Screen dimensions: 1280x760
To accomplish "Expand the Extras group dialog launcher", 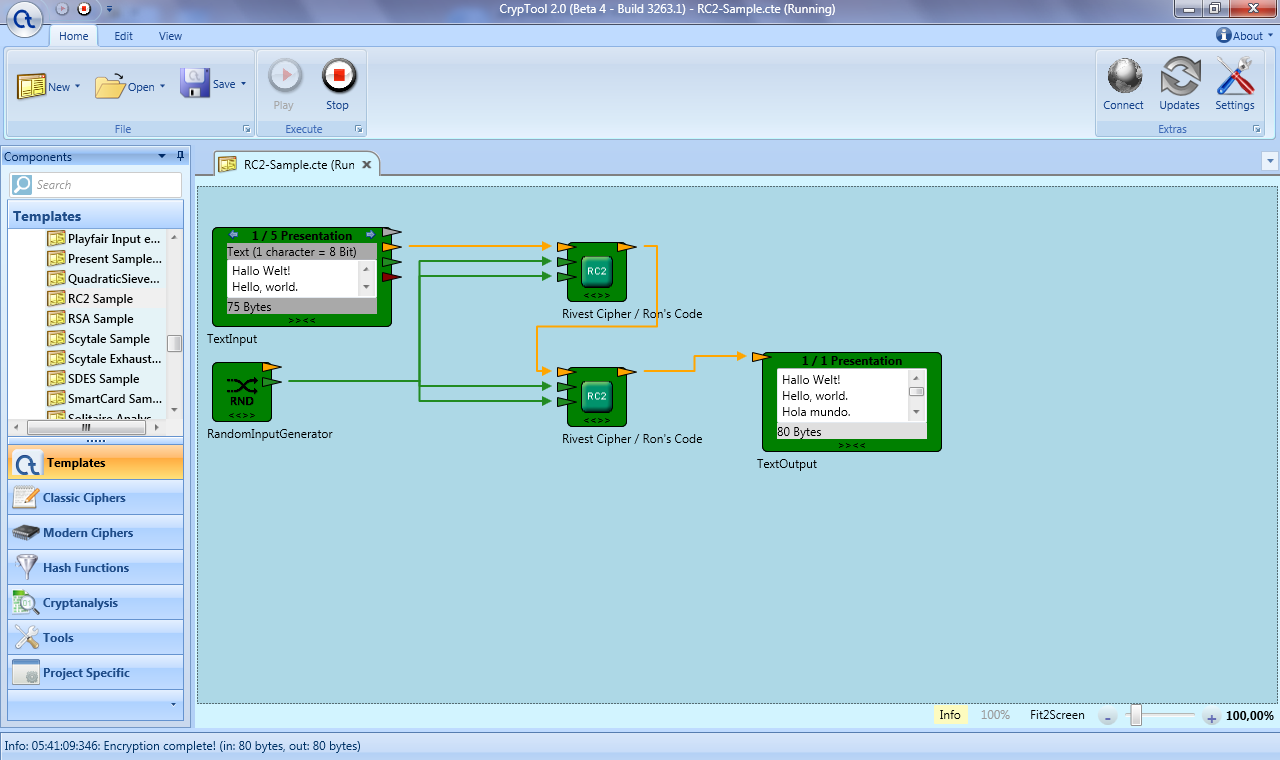I will (1257, 129).
